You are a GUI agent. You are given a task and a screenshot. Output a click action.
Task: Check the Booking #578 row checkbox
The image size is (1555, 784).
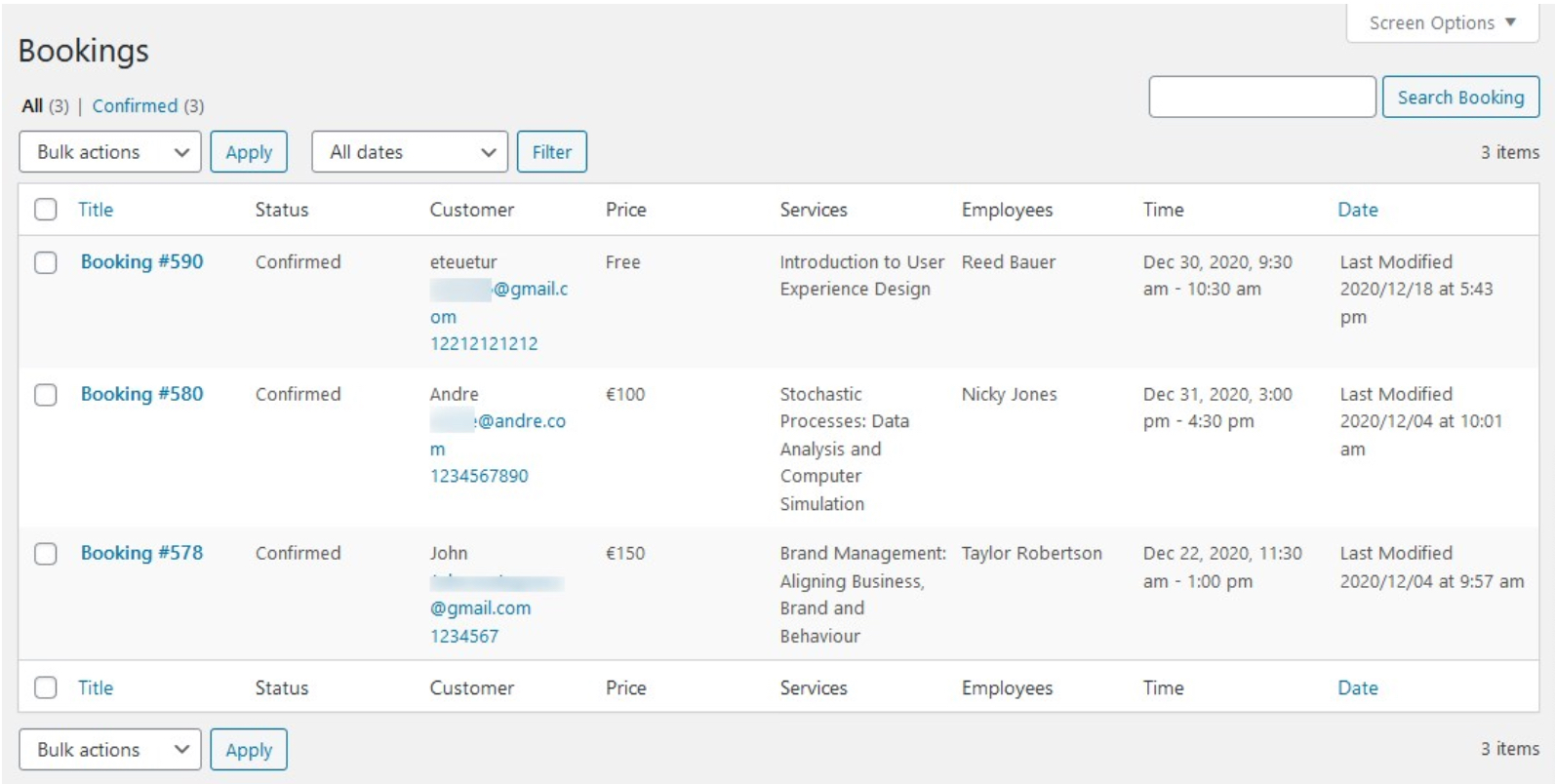click(46, 554)
